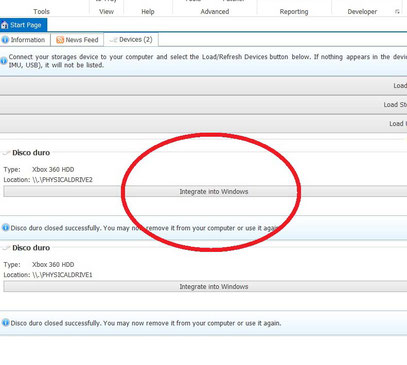407x365 pixels.
Task: Select the location text \\.\PHYSICALDRIVE2
Action: 62,180
